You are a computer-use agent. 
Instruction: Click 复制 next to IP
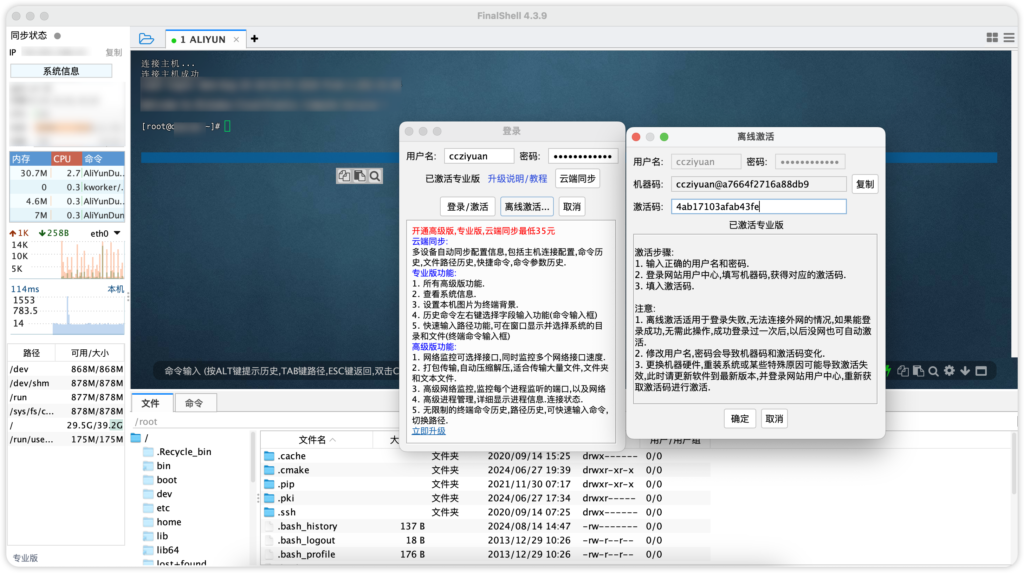point(114,52)
